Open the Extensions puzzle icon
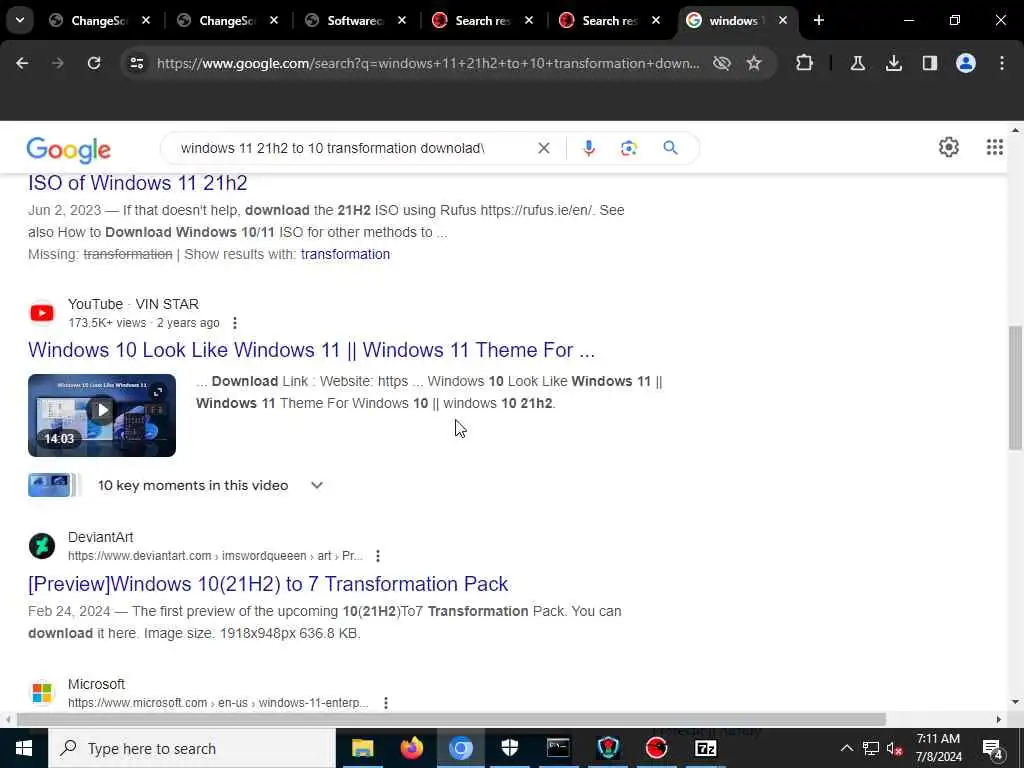This screenshot has height=768, width=1024. click(805, 63)
